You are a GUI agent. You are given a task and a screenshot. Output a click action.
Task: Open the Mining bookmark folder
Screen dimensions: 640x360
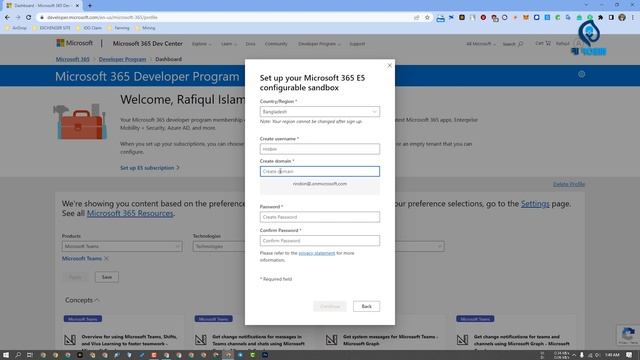145,28
